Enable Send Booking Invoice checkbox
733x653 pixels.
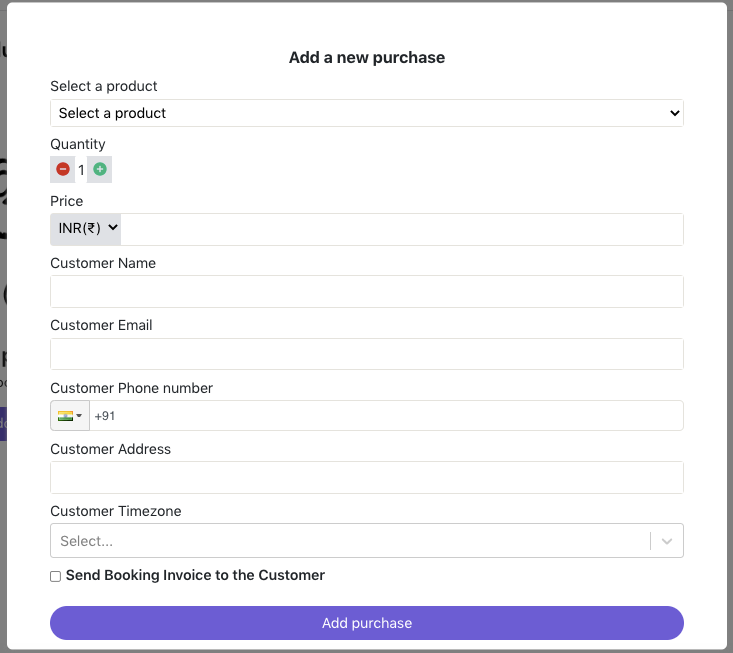[56, 576]
